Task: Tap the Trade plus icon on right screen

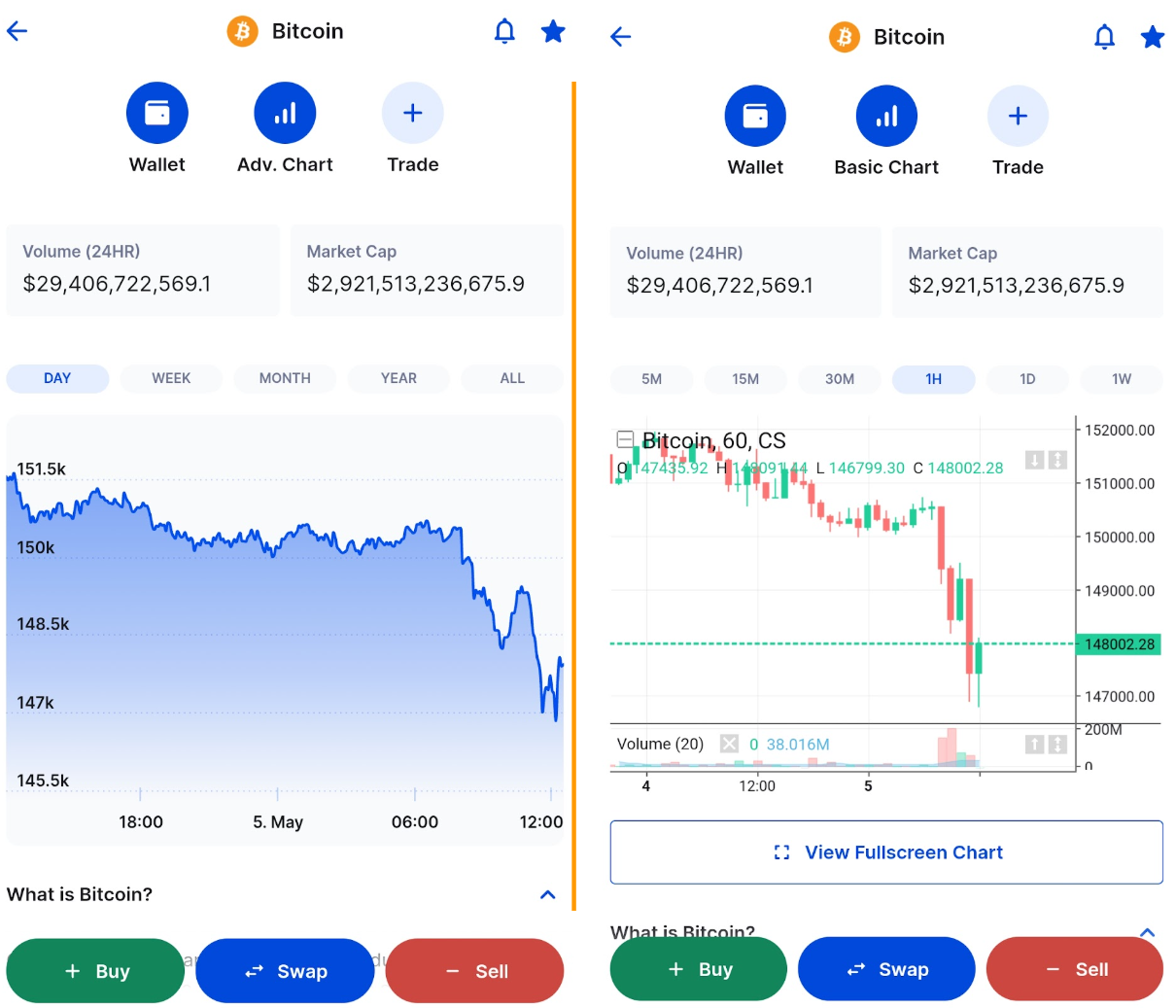Action: pyautogui.click(x=1018, y=117)
